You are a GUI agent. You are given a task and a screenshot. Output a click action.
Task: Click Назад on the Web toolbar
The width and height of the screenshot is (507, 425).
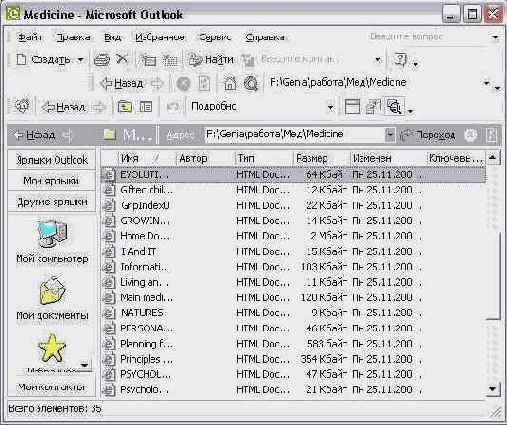click(x=122, y=83)
